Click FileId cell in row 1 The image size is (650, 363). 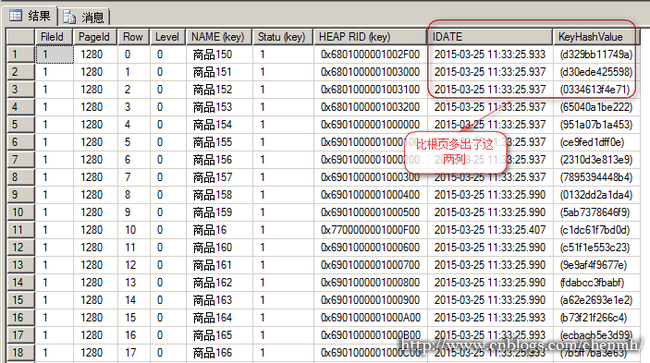tap(54, 54)
